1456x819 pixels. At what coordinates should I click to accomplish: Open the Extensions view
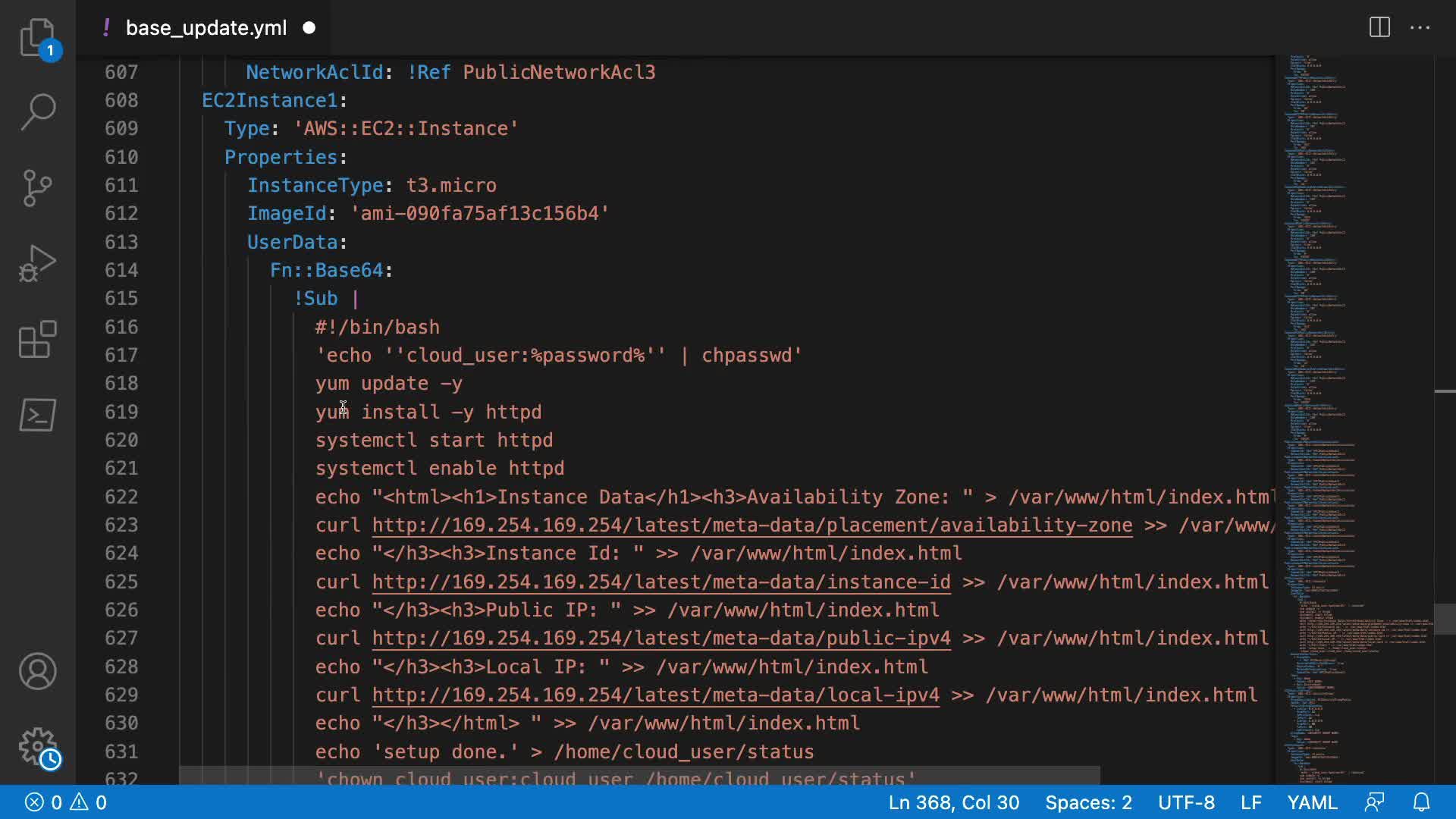pos(37,339)
